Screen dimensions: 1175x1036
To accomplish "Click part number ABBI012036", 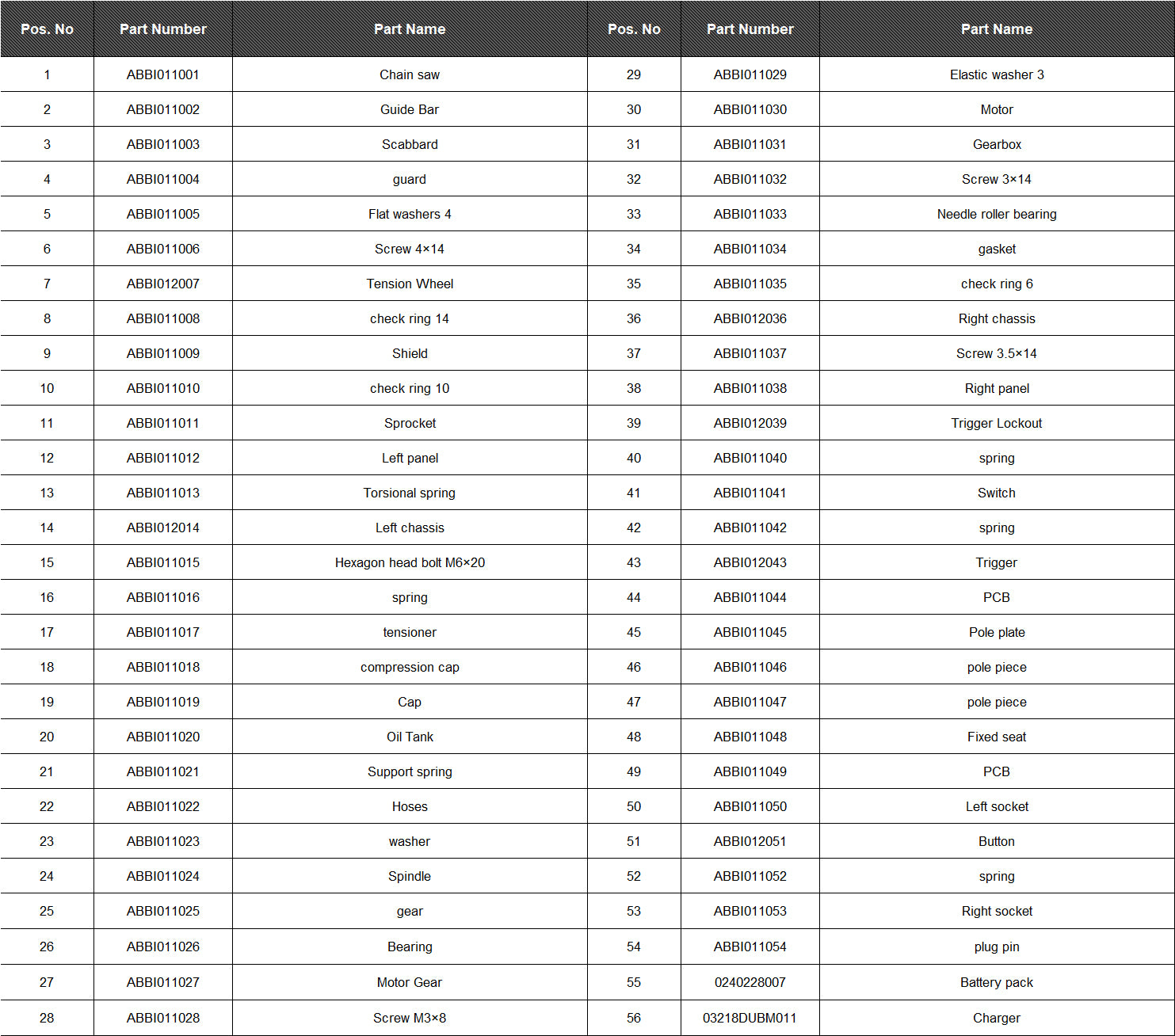I will 750,318.
